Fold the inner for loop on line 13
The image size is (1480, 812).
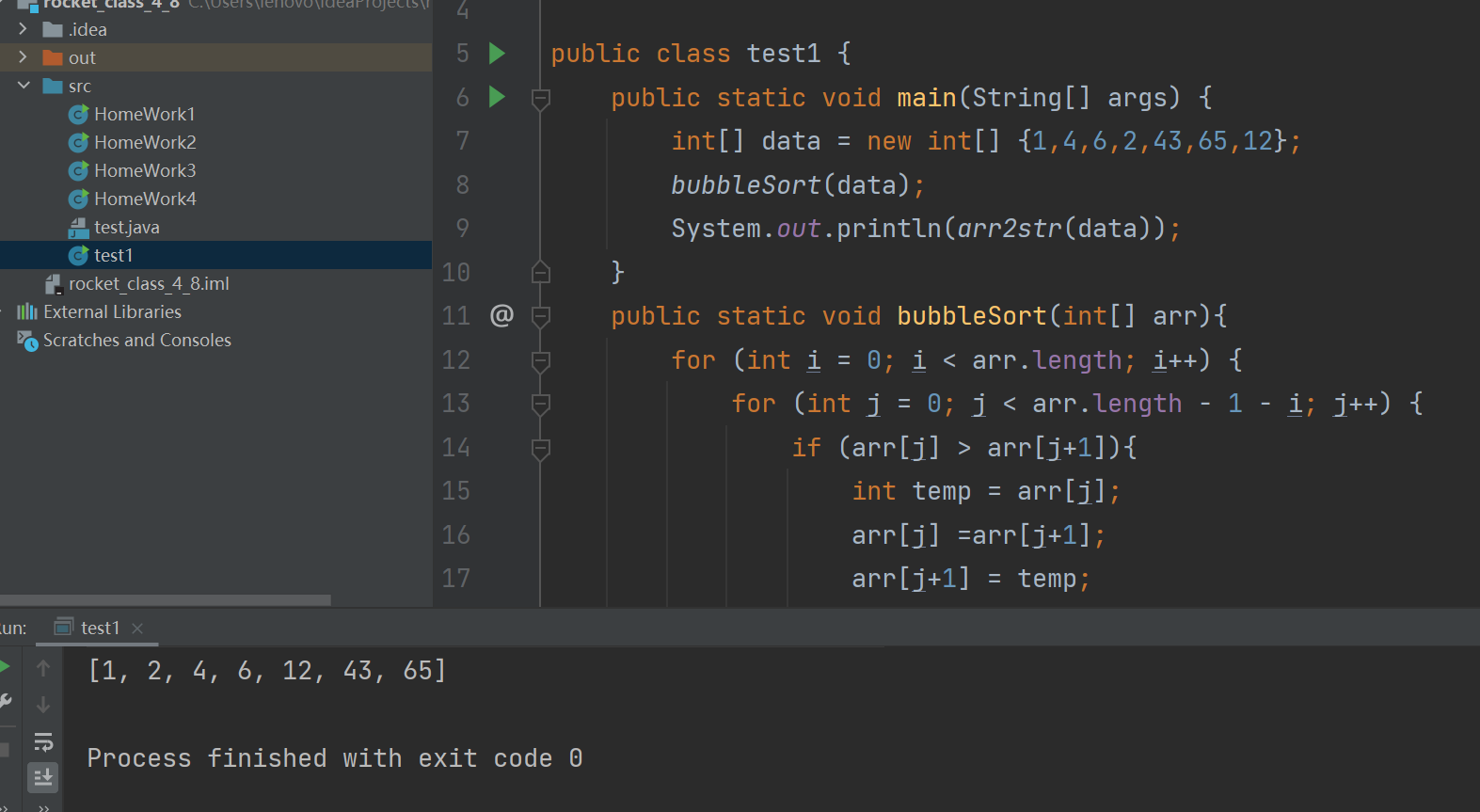[541, 404]
